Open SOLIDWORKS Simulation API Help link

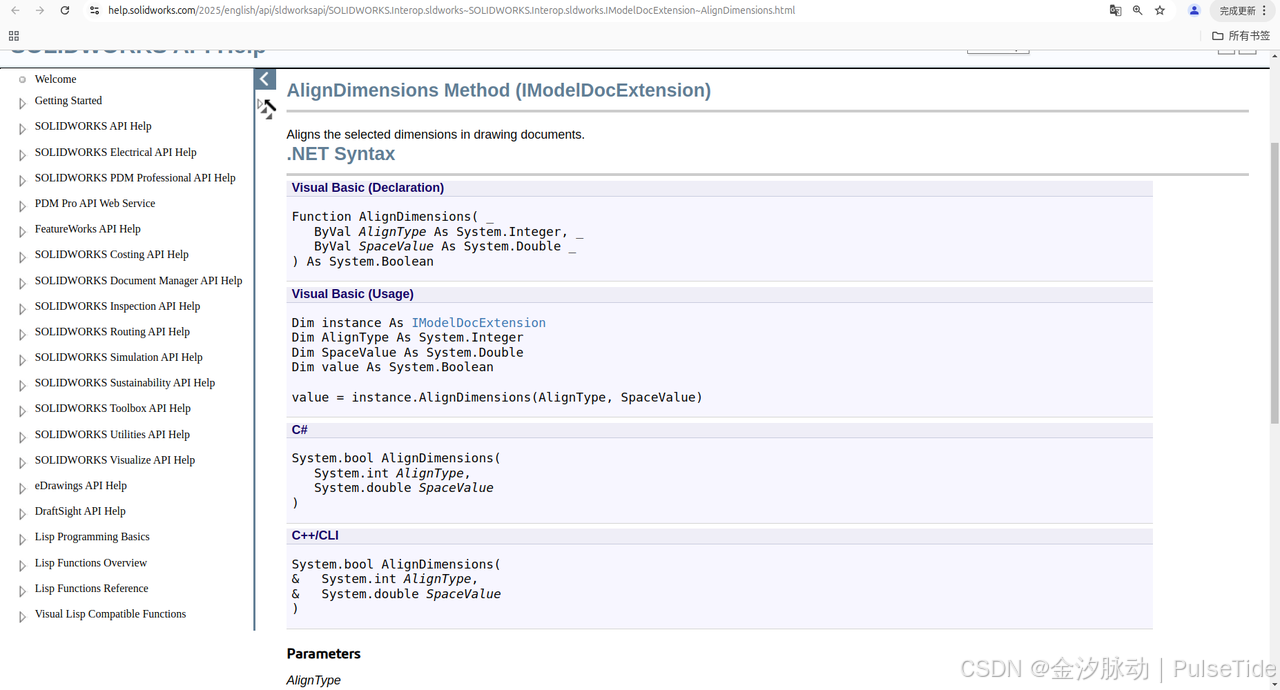[x=119, y=357]
